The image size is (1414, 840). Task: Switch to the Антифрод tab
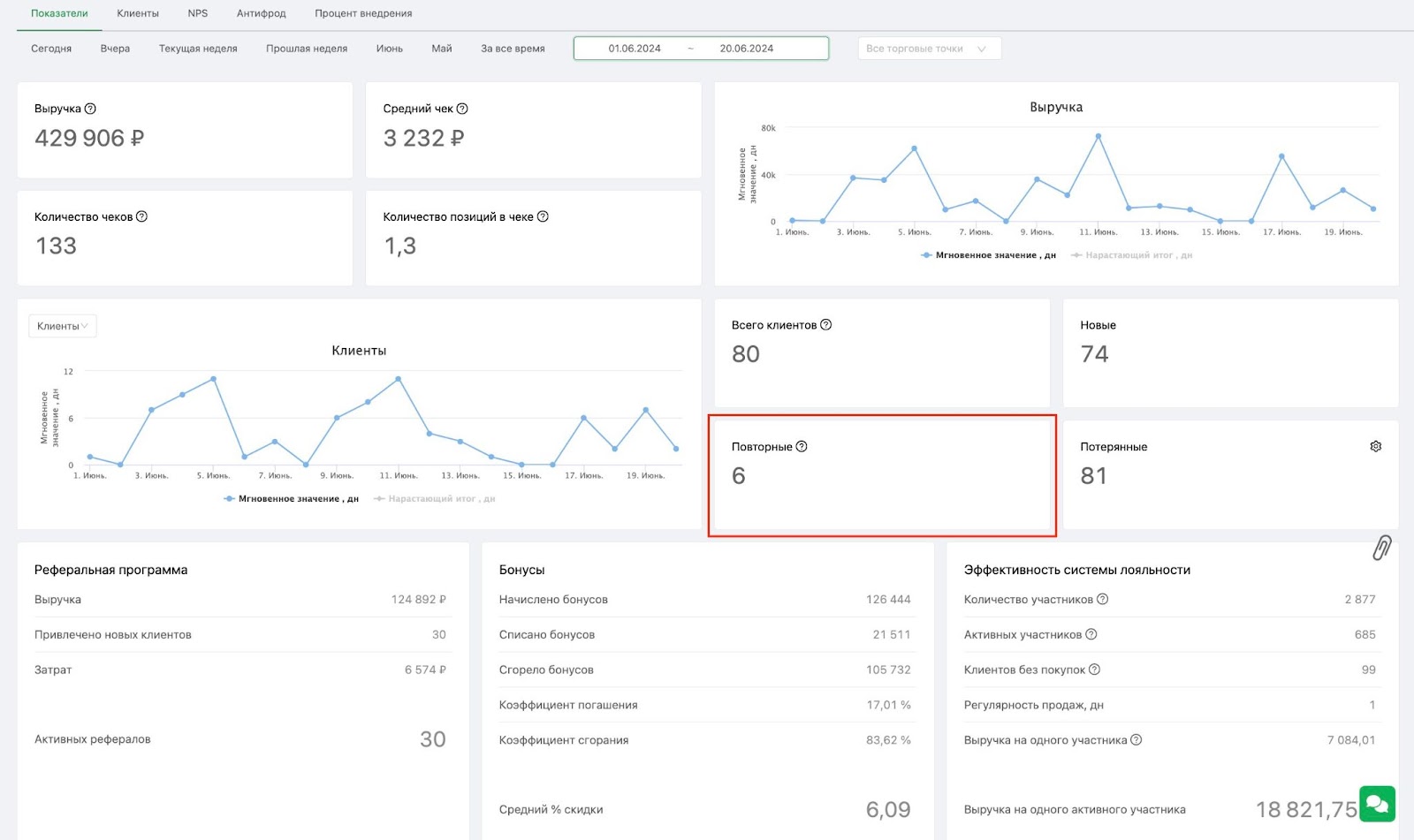tap(262, 13)
